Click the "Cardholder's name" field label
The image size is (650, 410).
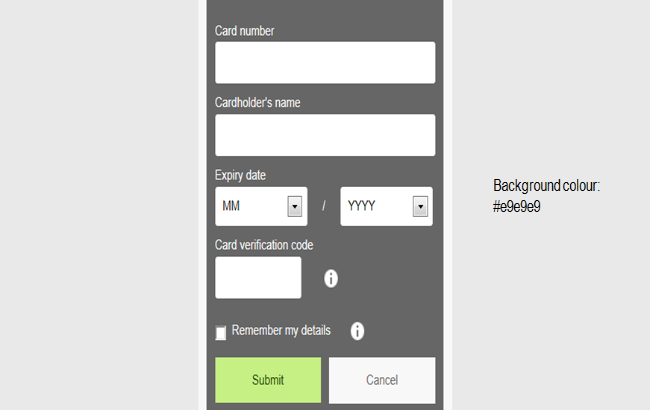tap(258, 102)
